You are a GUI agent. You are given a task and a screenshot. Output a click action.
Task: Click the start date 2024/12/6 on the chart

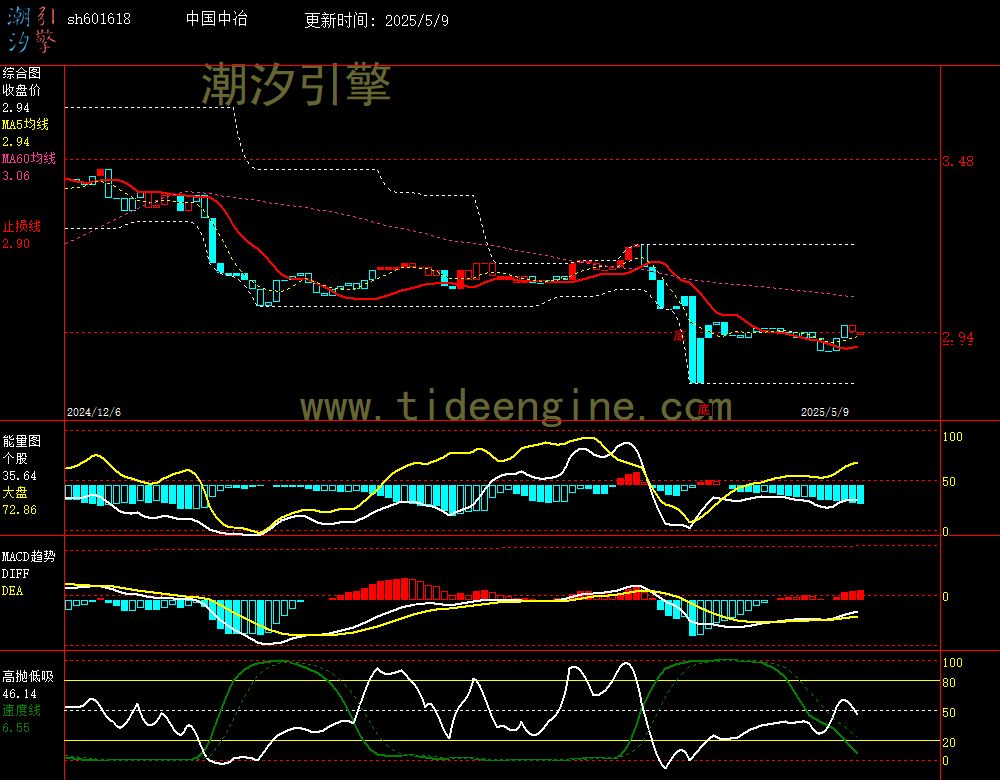point(94,412)
